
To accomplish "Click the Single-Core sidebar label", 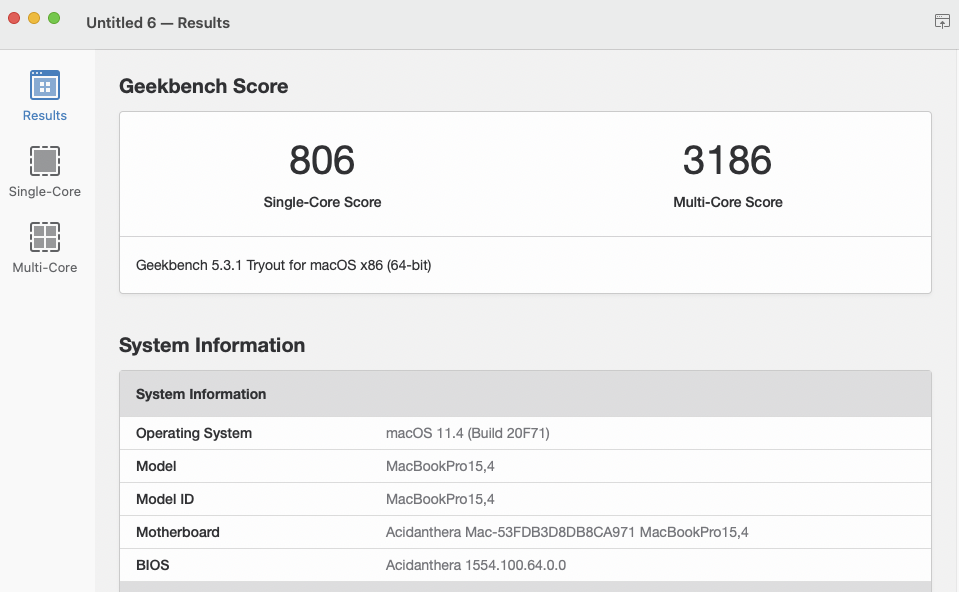I will (45, 191).
